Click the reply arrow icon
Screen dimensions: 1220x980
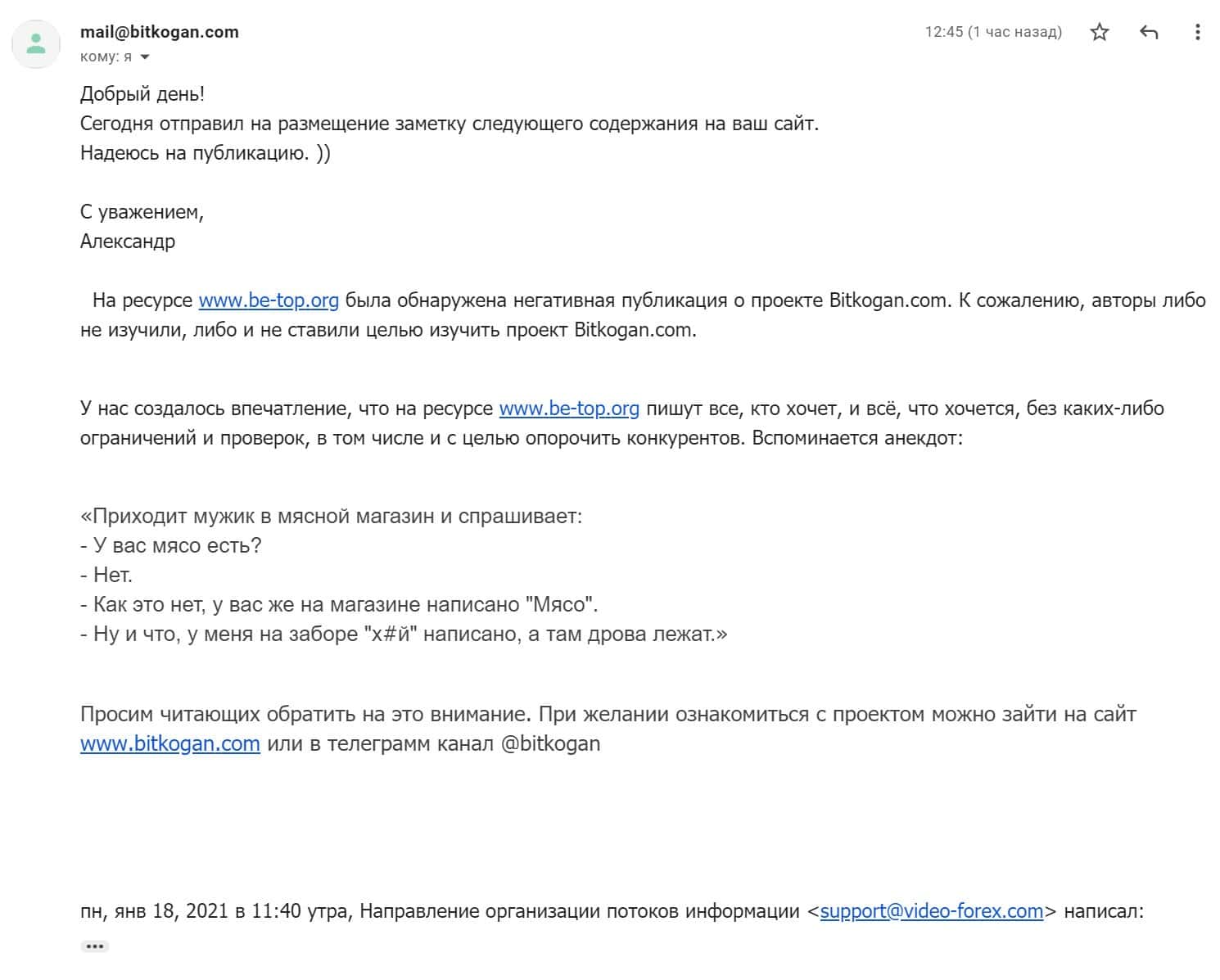pos(1149,32)
